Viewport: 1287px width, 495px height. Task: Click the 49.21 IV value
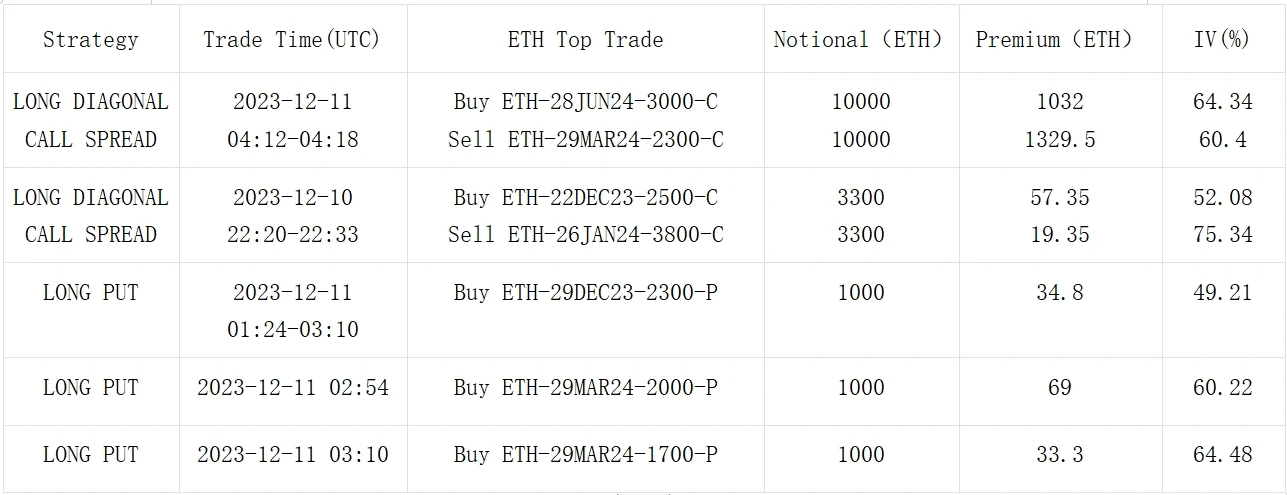click(1222, 292)
